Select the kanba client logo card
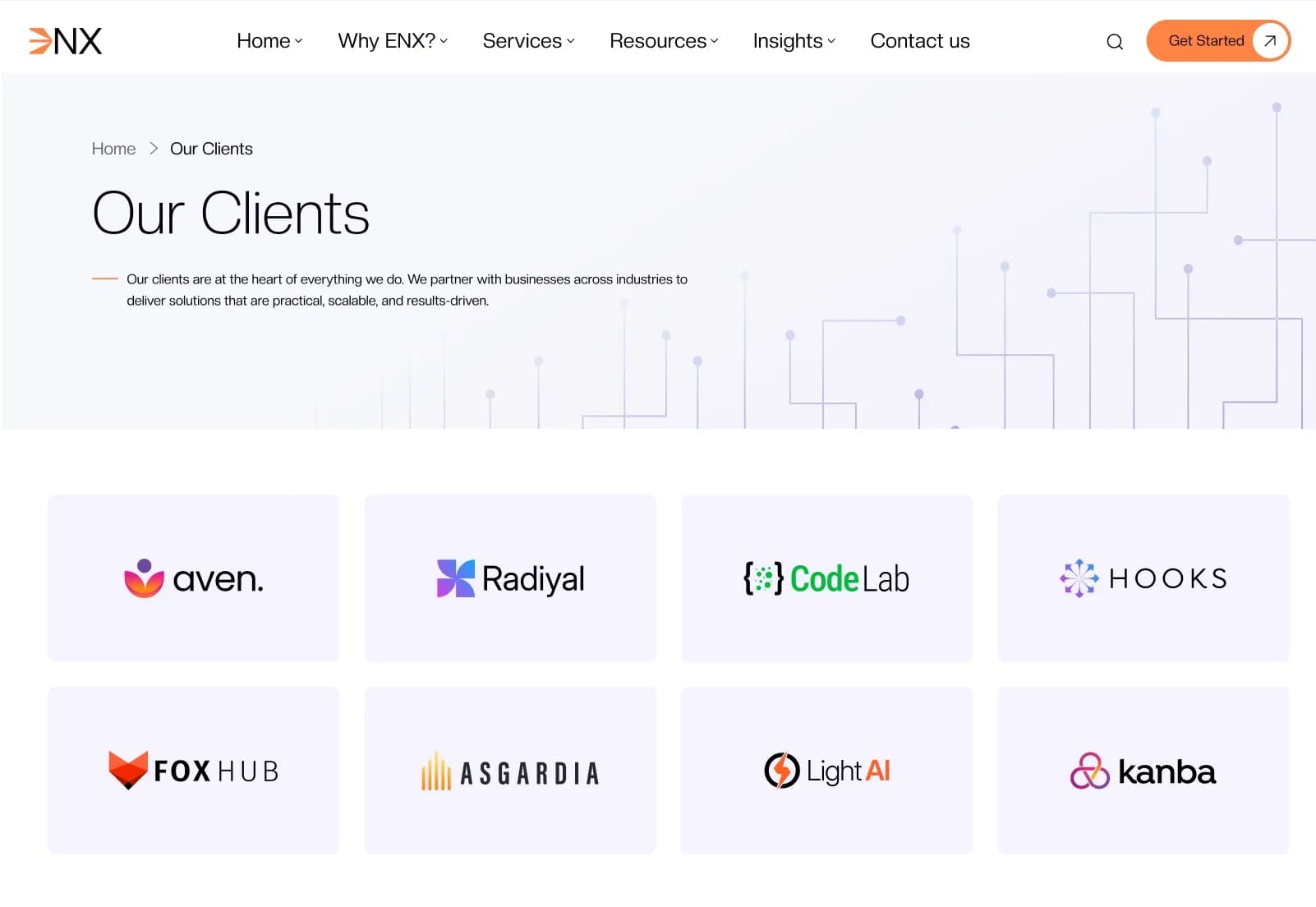 coord(1143,771)
